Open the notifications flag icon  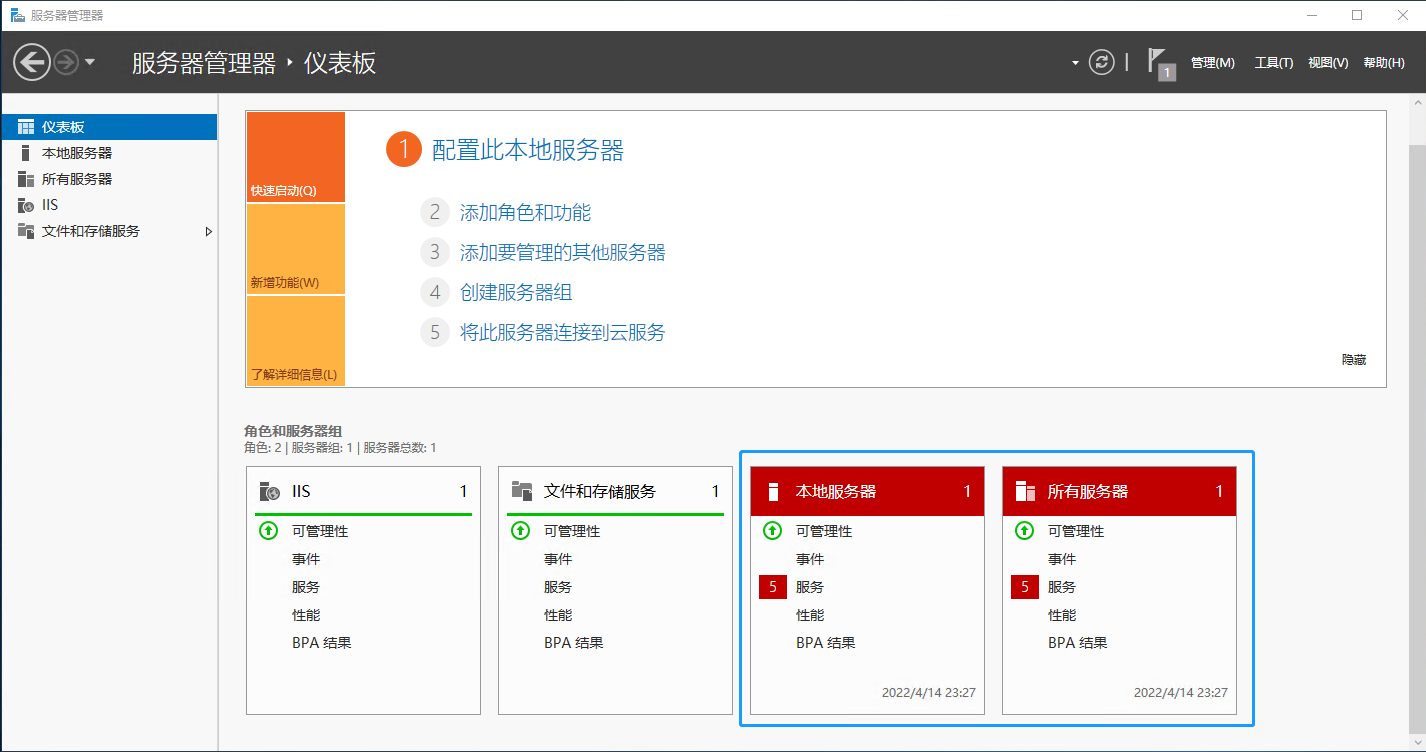tap(1161, 63)
